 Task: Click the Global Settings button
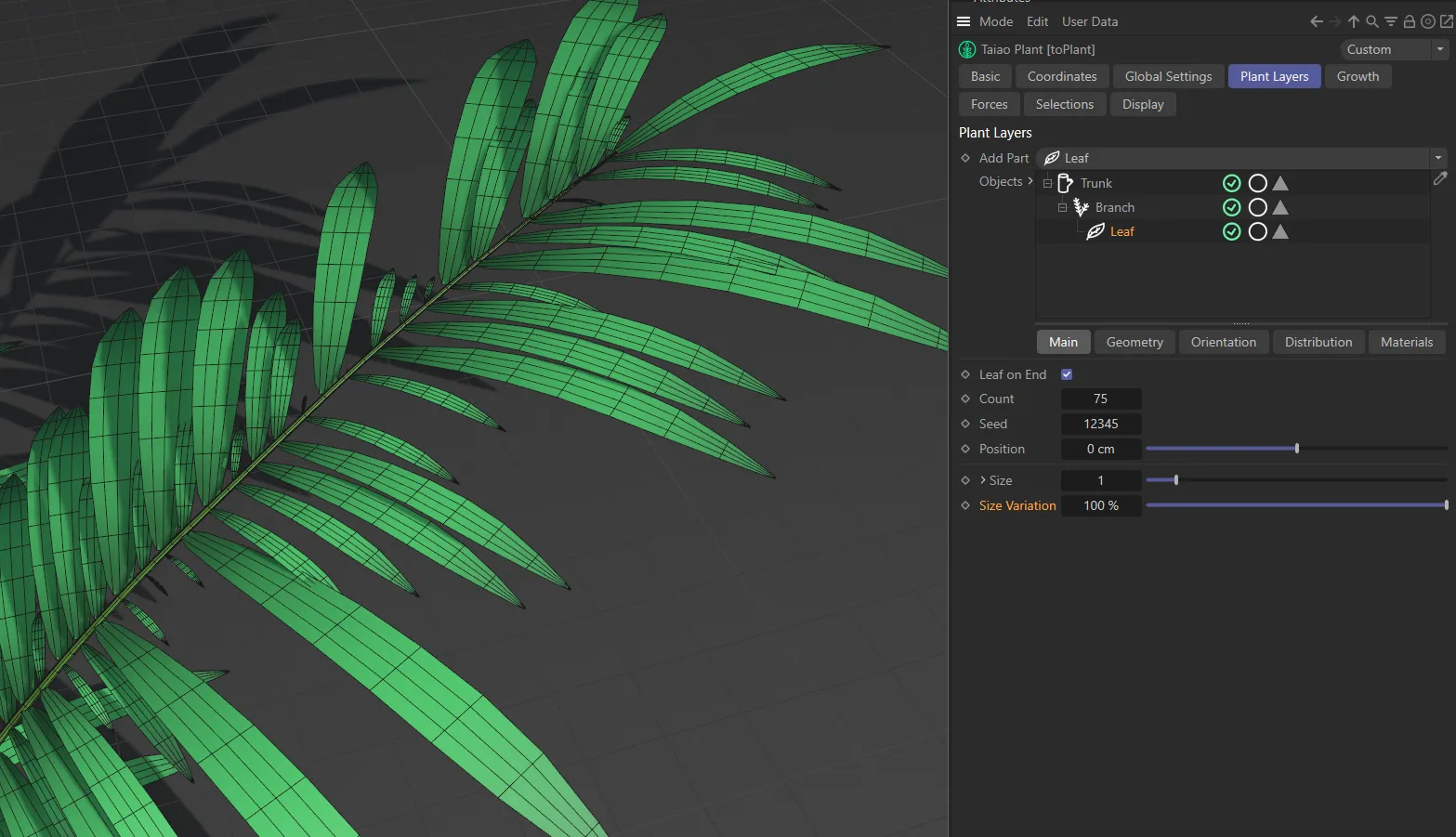[1167, 76]
